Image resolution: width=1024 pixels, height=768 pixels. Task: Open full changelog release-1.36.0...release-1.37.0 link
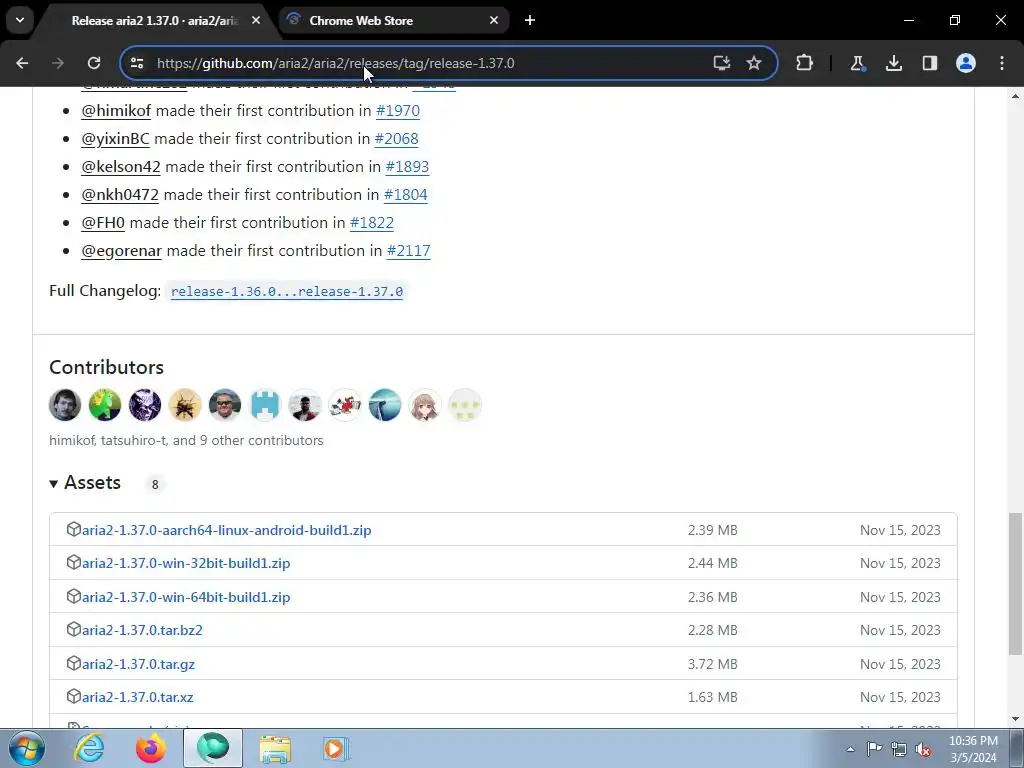pyautogui.click(x=287, y=292)
